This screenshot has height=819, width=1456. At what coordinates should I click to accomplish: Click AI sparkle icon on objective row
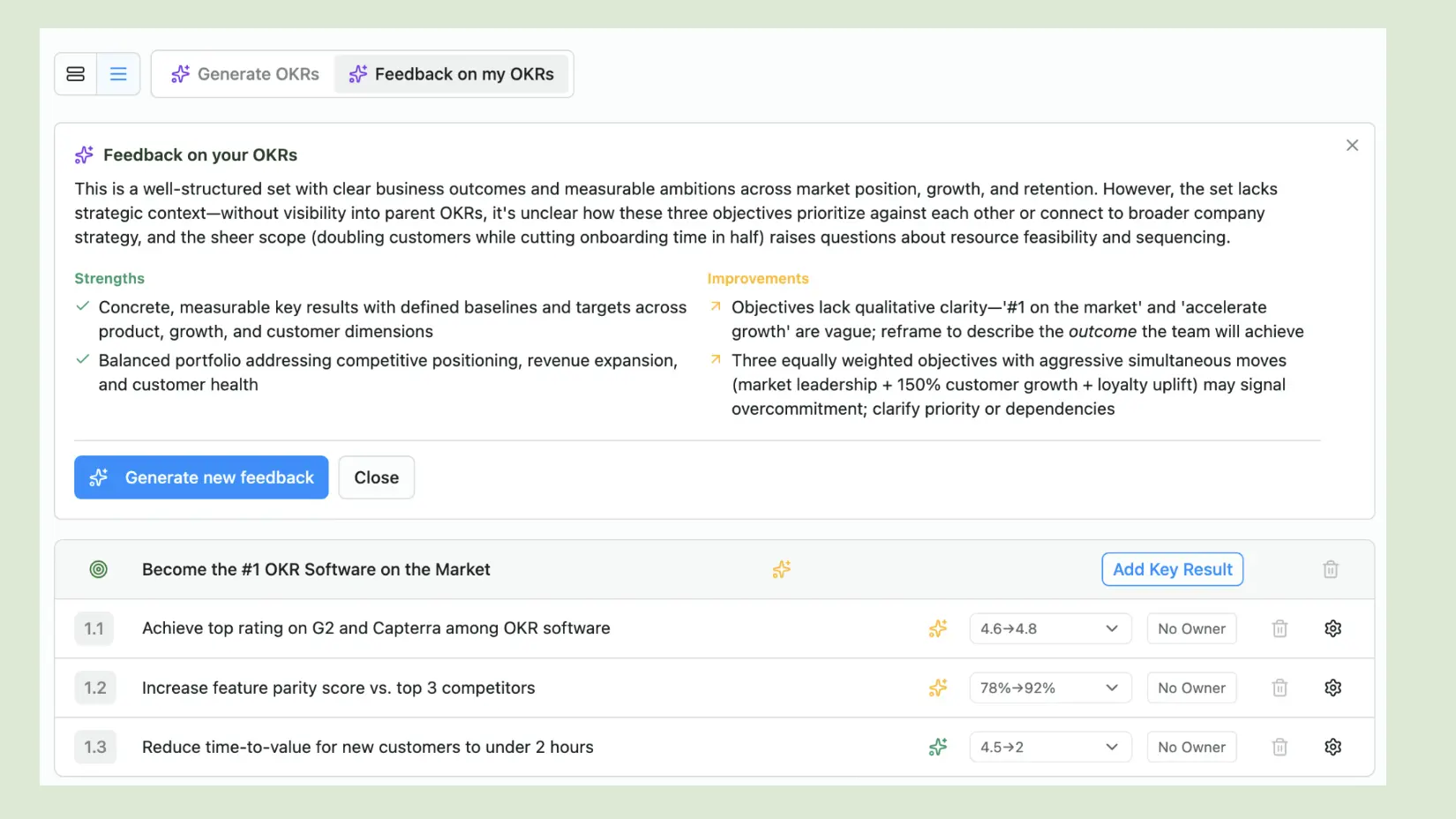[x=782, y=569]
